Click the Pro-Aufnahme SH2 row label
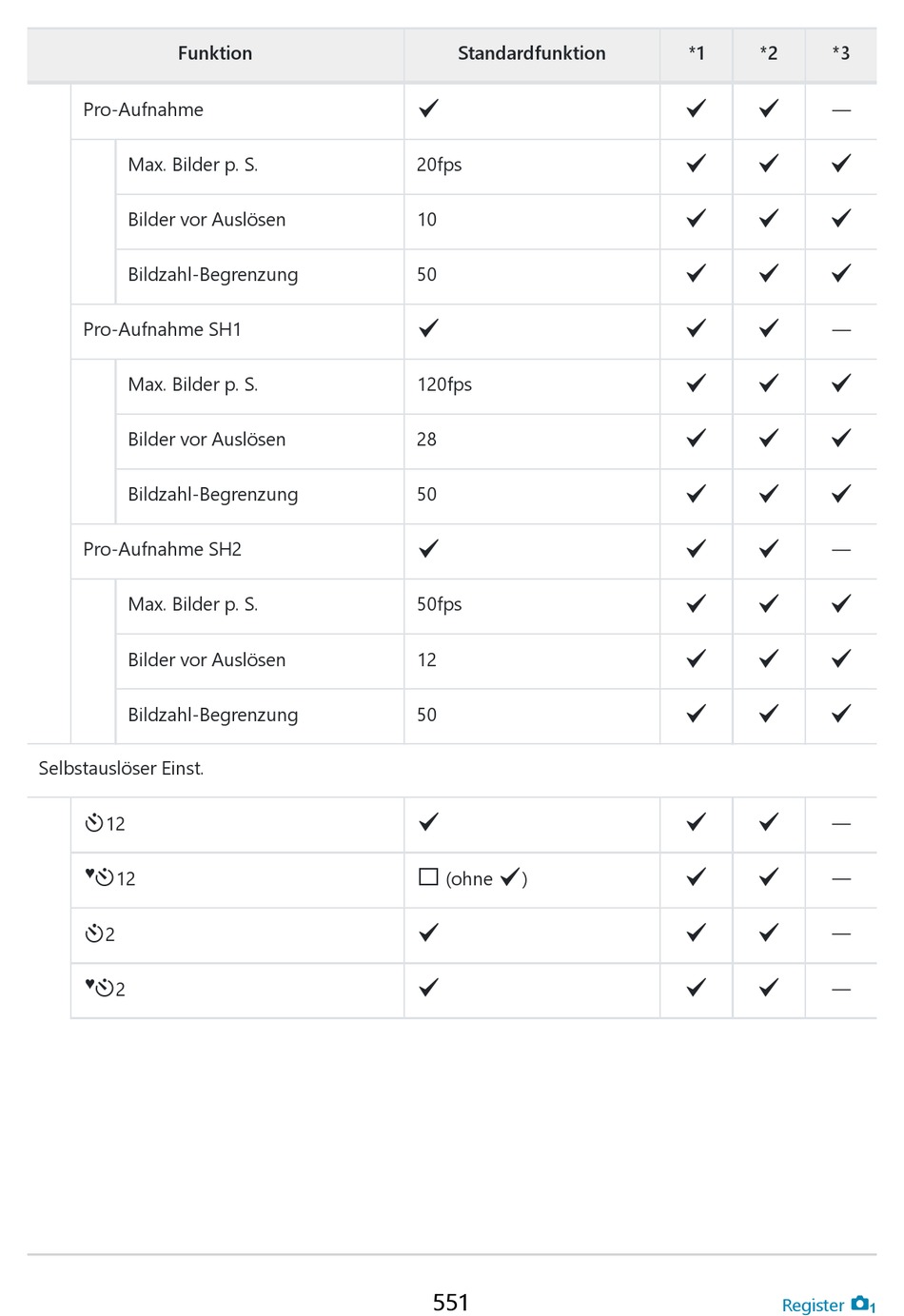This screenshot has width=904, height=1316. pyautogui.click(x=162, y=549)
